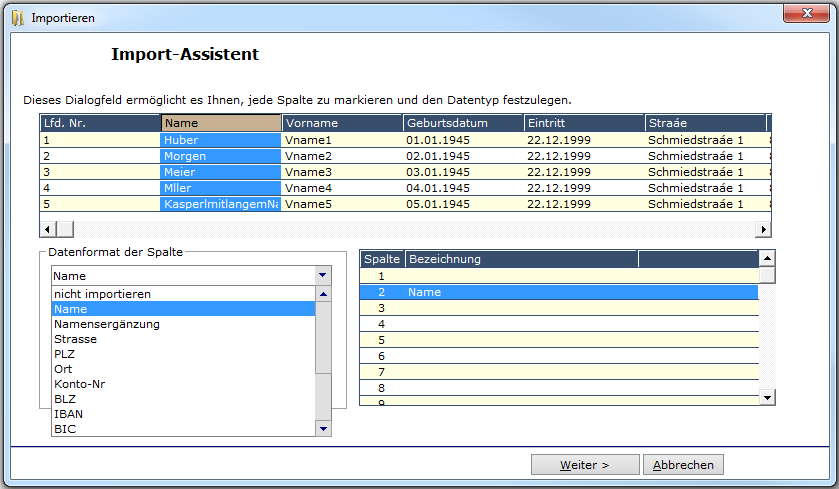
Task: Choose 'Strasse' from the format list
Action: (x=183, y=339)
